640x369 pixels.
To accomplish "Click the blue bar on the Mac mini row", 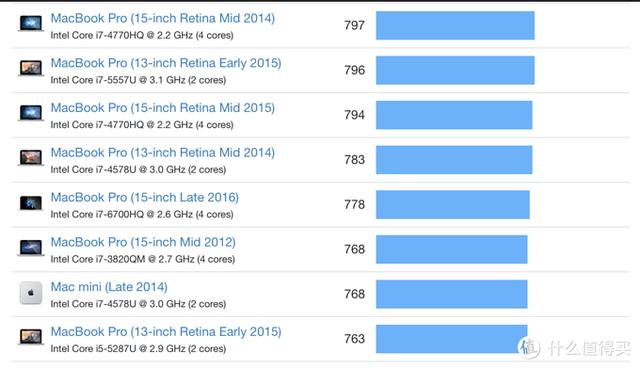I will pyautogui.click(x=451, y=294).
